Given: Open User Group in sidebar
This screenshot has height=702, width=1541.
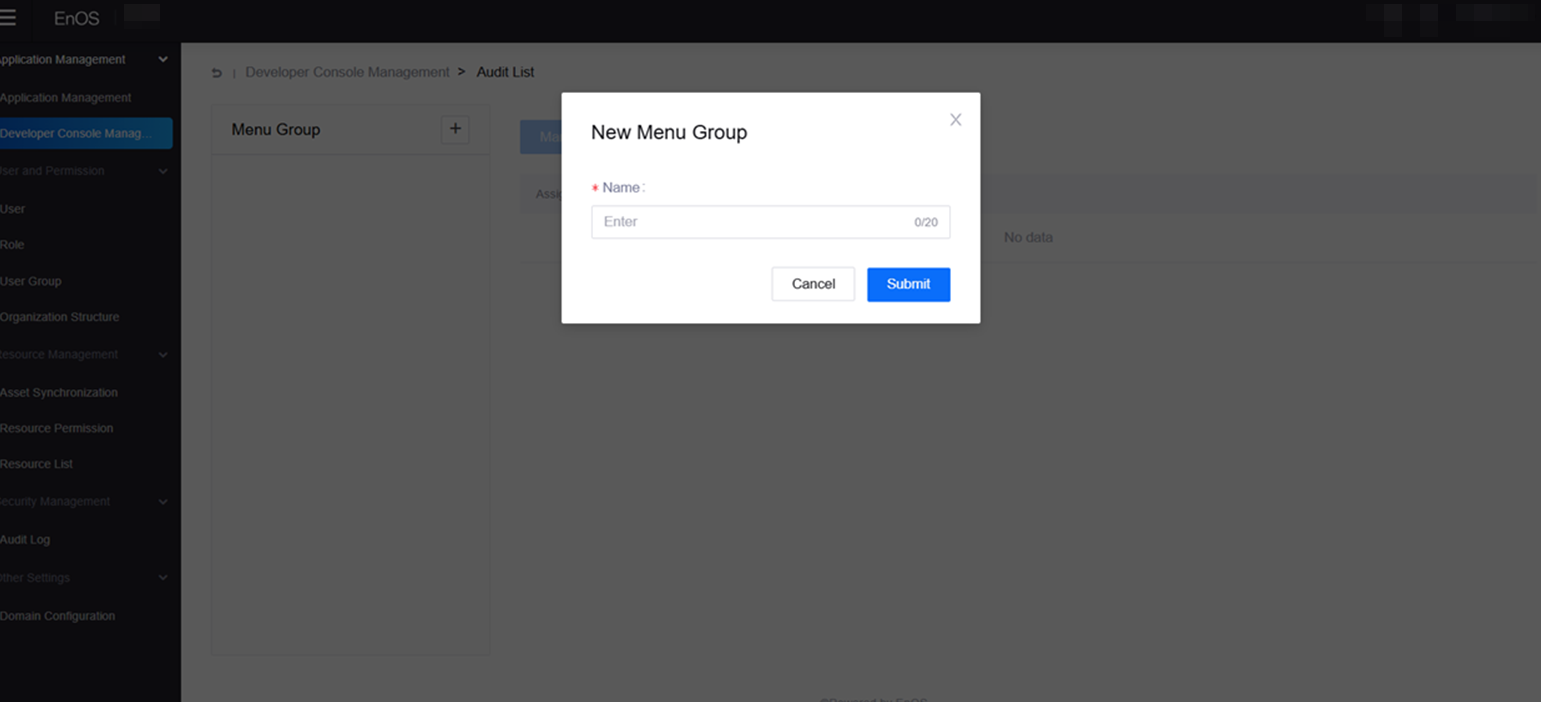Looking at the screenshot, I should [x=31, y=281].
